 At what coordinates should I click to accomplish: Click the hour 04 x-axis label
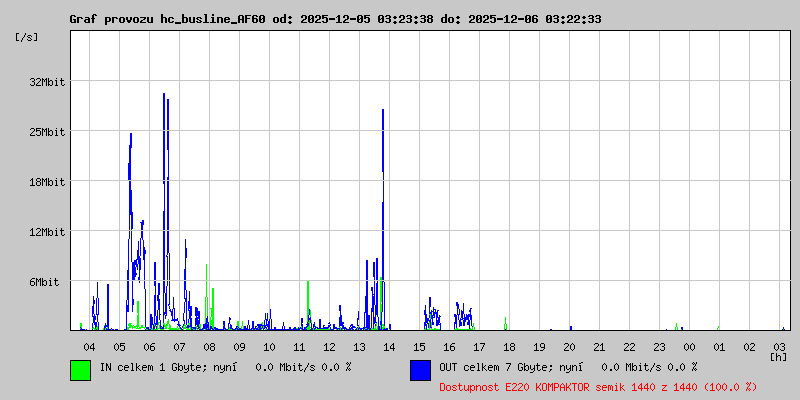click(x=89, y=347)
